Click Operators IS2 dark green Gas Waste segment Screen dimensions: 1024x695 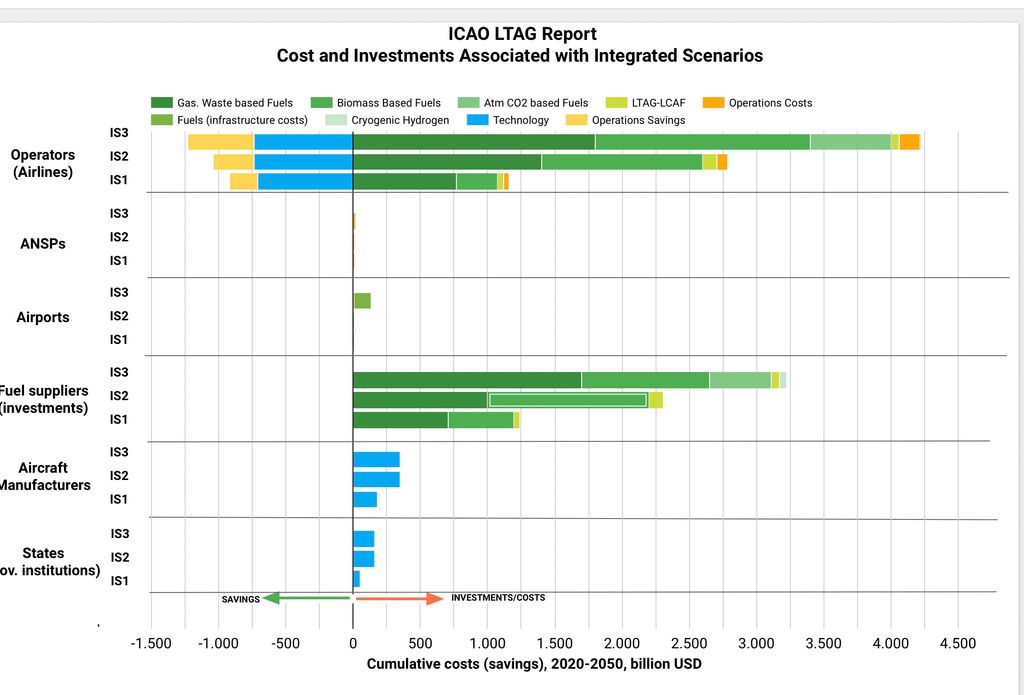(x=447, y=162)
